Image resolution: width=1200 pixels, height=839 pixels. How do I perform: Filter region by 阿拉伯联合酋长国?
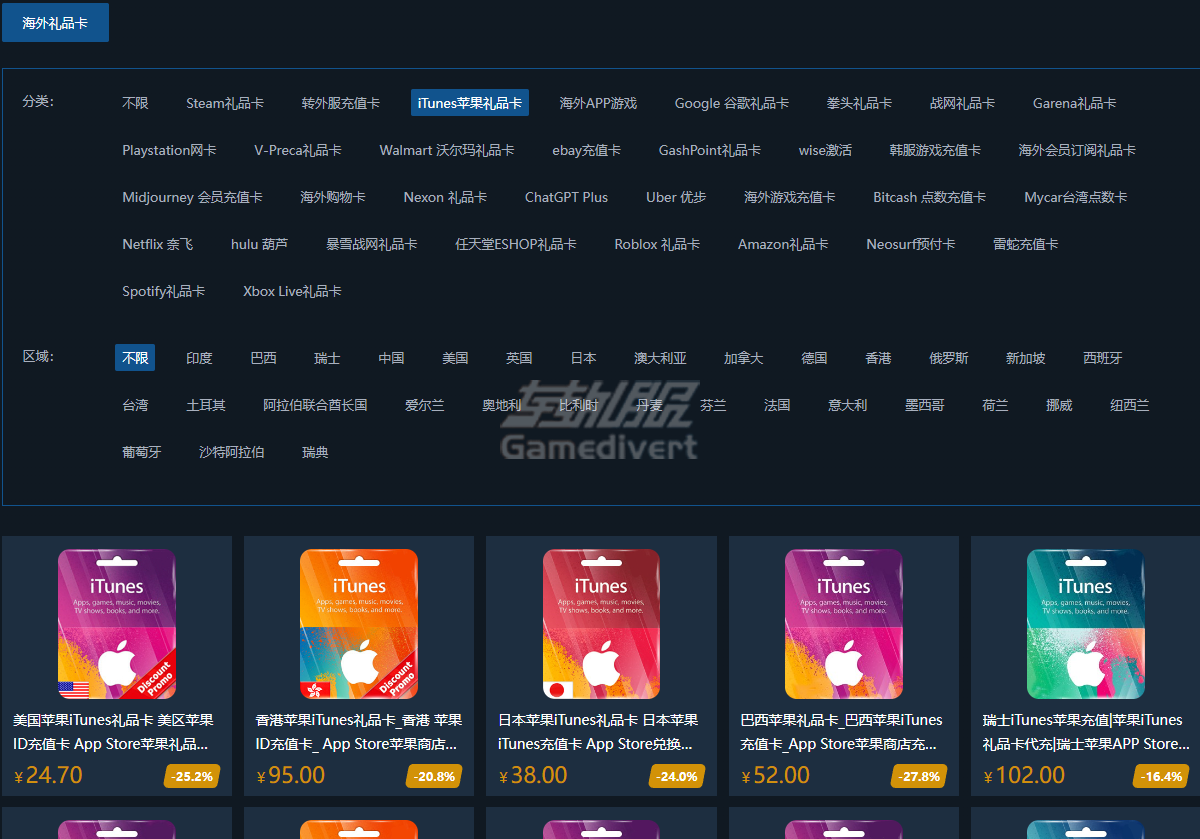pos(315,405)
